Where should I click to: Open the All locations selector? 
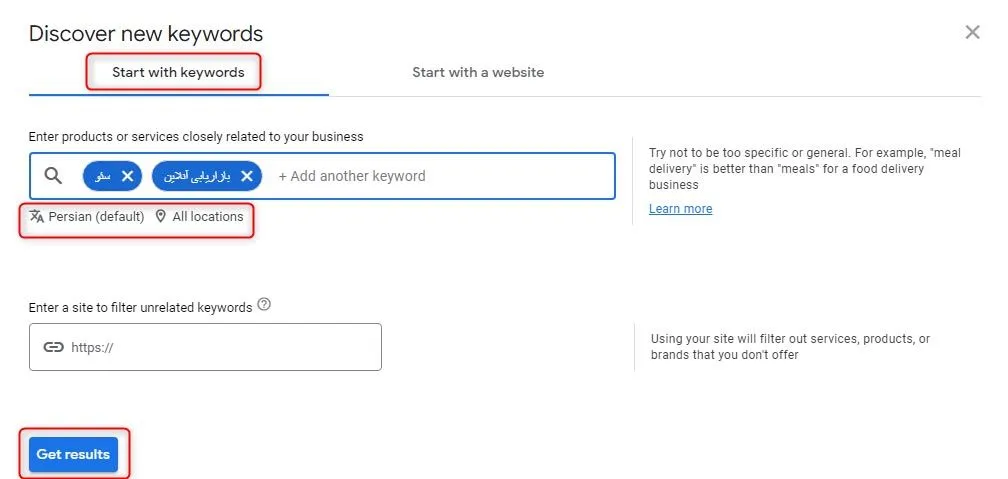[199, 217]
